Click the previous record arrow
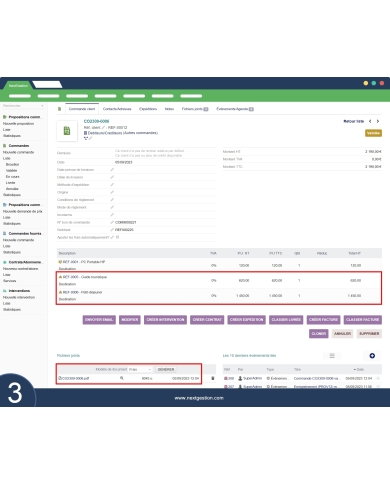390x484 pixels. pyautogui.click(x=370, y=121)
